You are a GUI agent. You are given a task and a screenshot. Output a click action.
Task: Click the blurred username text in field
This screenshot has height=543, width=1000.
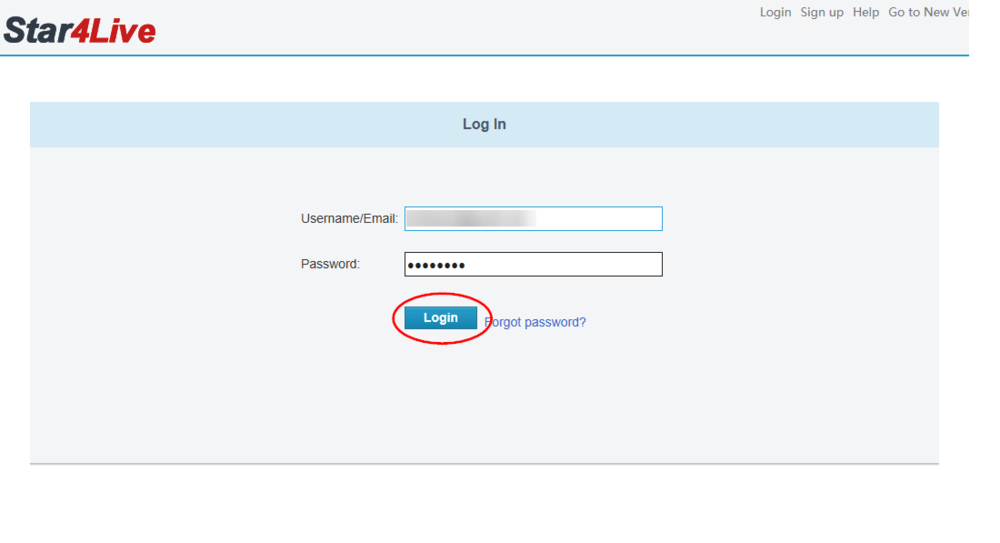pyautogui.click(x=471, y=219)
